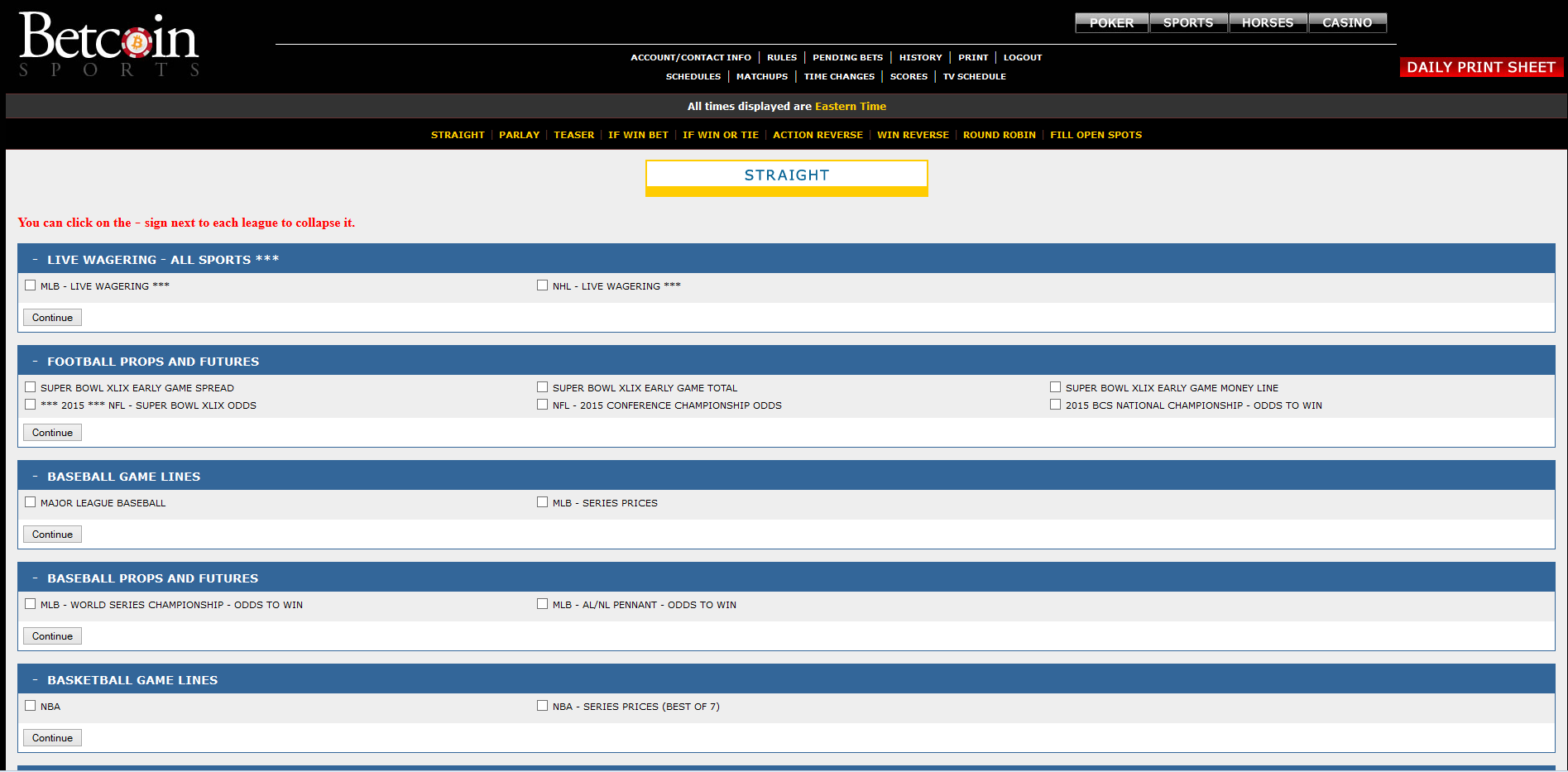Tick Super Bowl XLIX Early Game Total
Viewport: 1568px width, 772px height.
pyautogui.click(x=543, y=387)
